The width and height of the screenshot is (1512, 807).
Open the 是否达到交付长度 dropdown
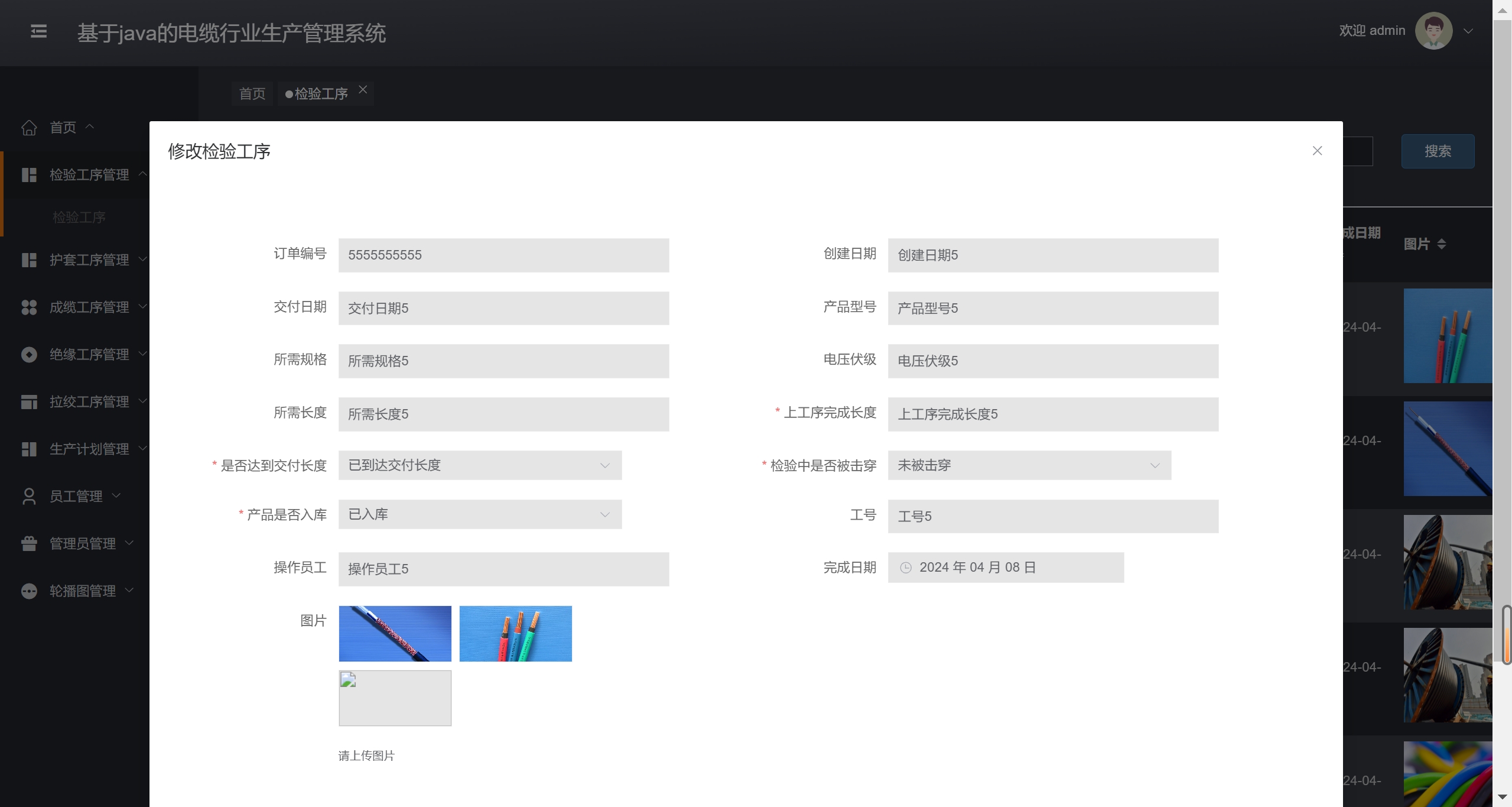480,465
